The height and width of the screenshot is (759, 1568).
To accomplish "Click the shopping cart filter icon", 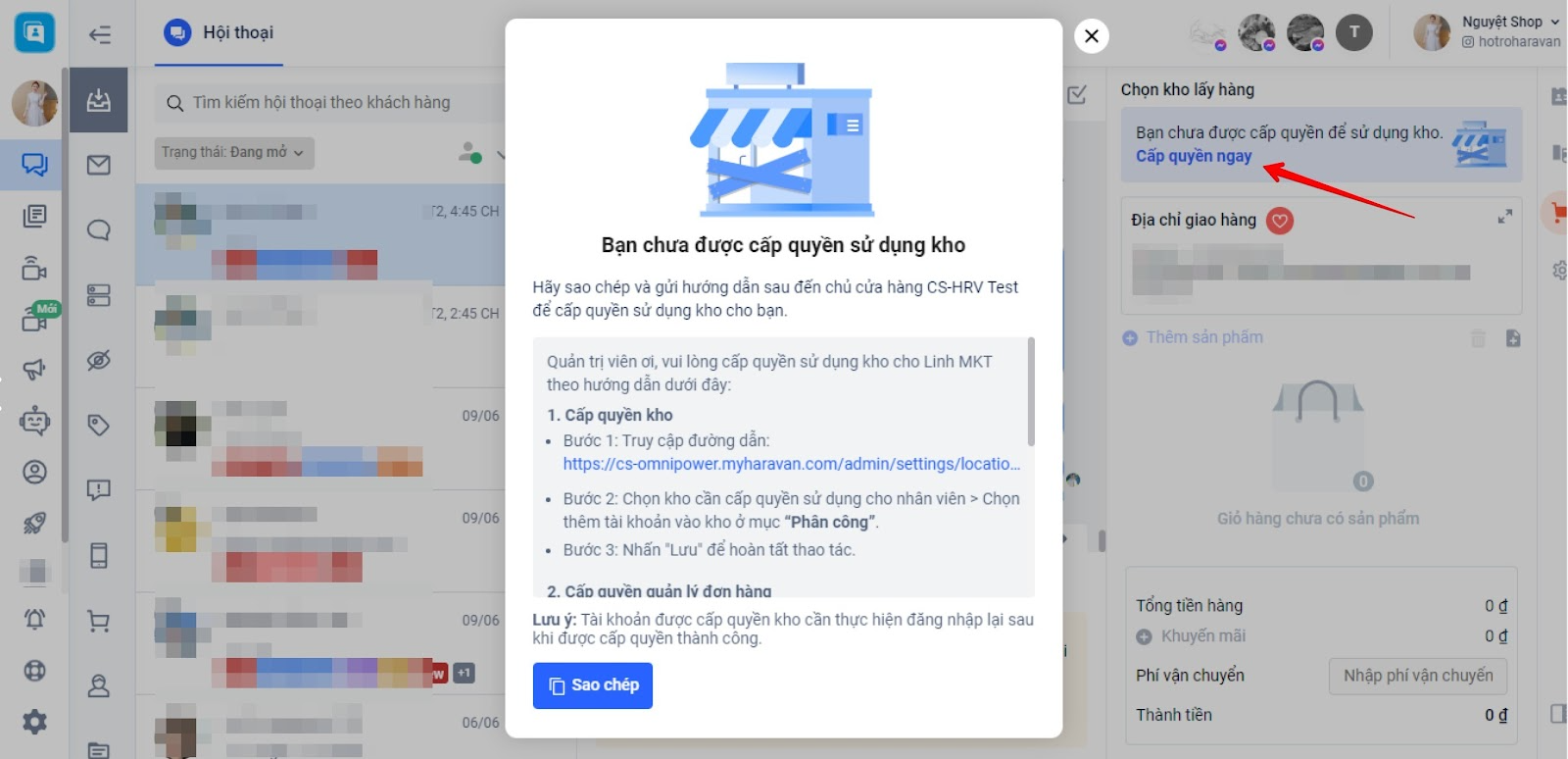I will pyautogui.click(x=99, y=621).
